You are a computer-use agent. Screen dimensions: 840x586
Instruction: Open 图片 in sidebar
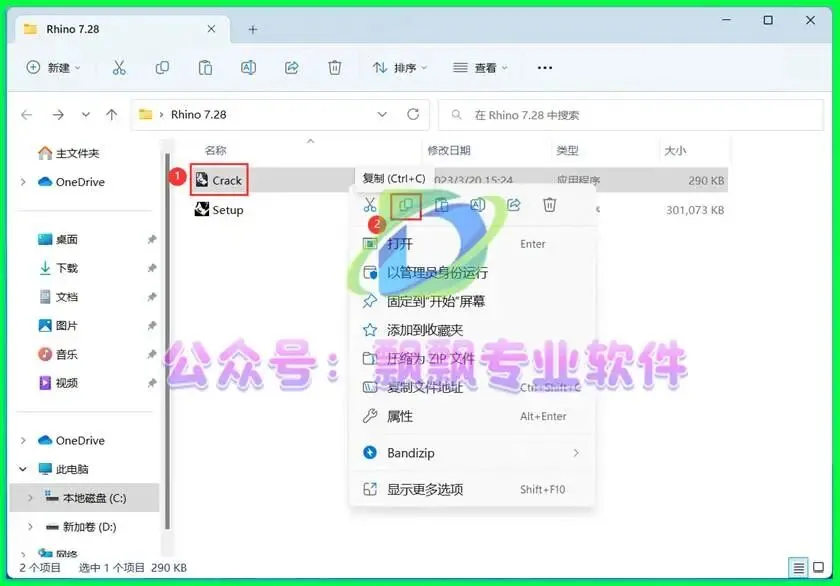tap(58, 326)
